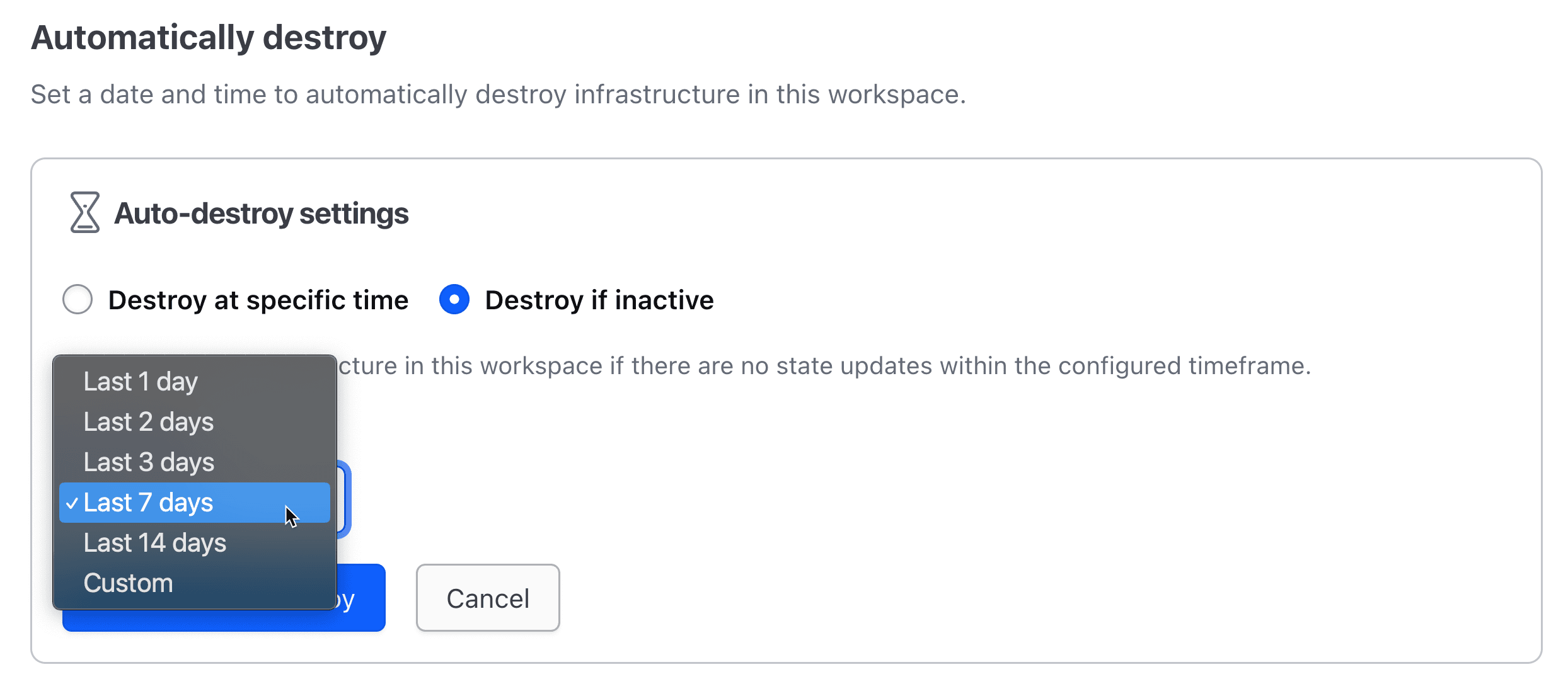The width and height of the screenshot is (1568, 684).
Task: Click the Cancel button
Action: (488, 597)
